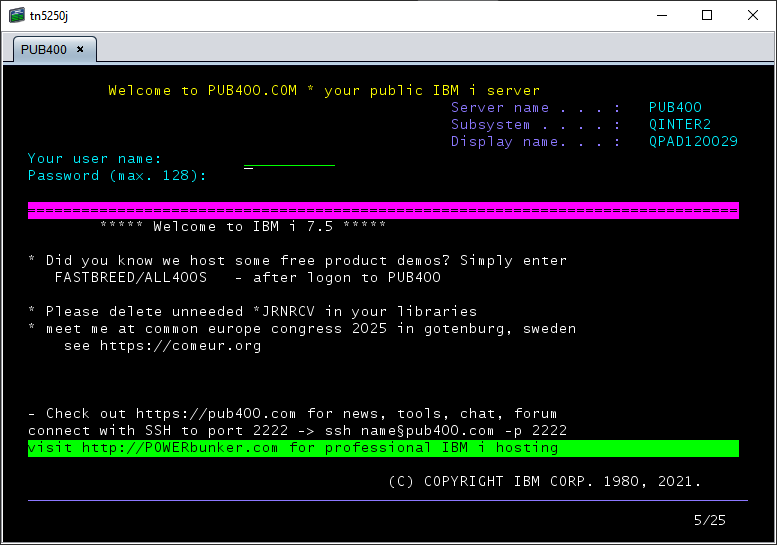Image resolution: width=777 pixels, height=545 pixels.
Task: Click the green POWERbunker.com hosting banner
Action: [383, 448]
